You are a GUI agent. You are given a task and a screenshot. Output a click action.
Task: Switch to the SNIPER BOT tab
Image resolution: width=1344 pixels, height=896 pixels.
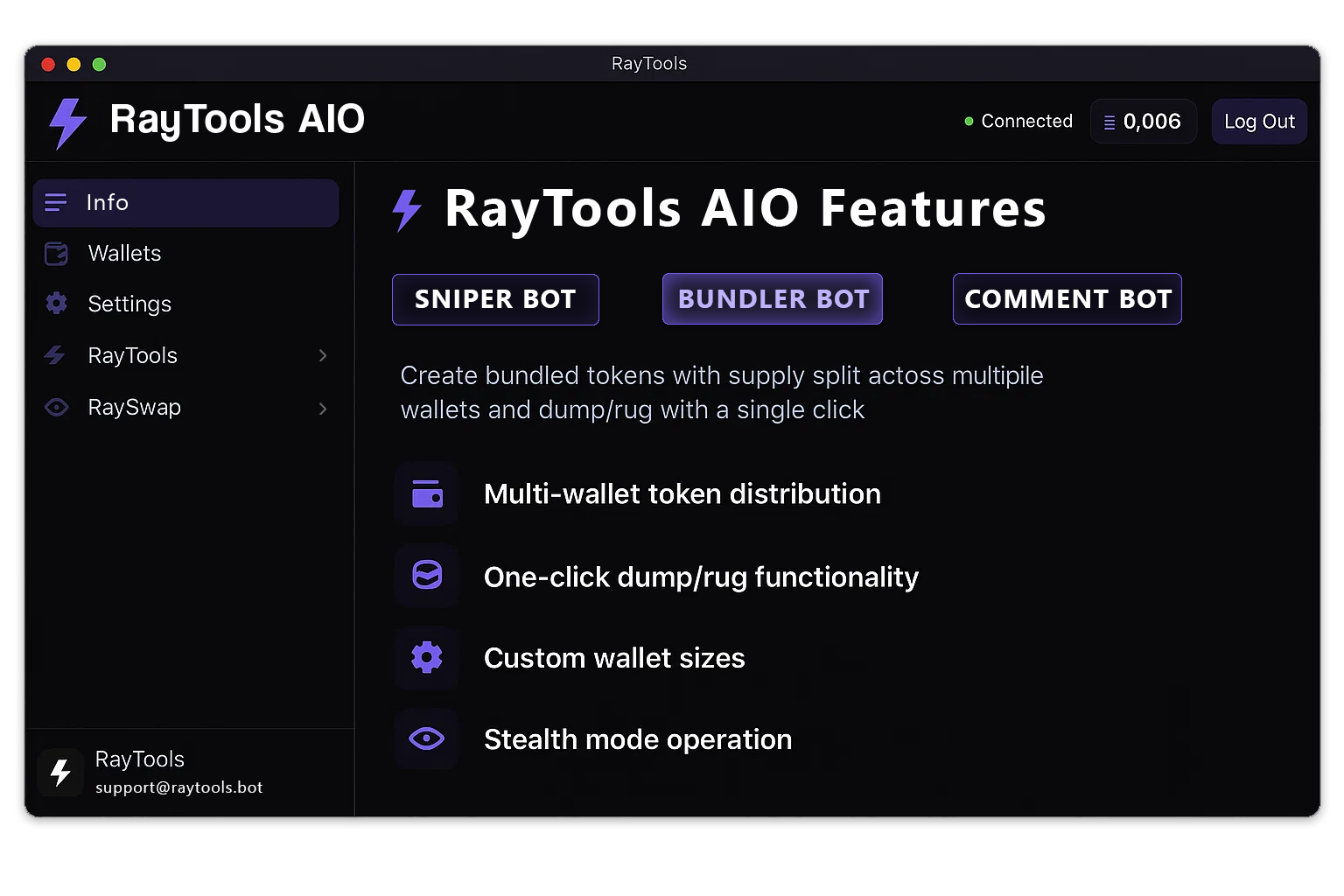[x=495, y=299]
